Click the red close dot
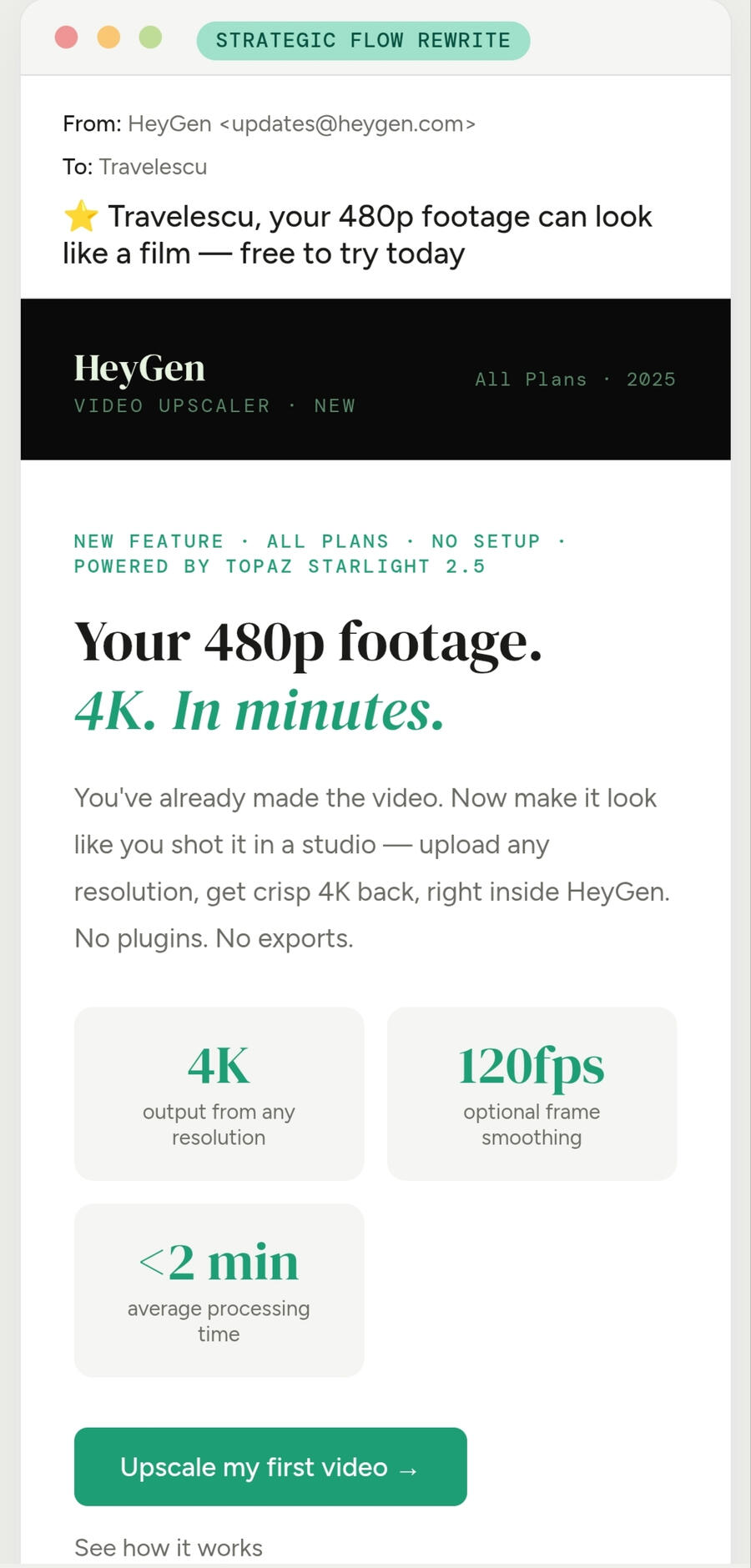This screenshot has height=1568, width=751. 67,38
